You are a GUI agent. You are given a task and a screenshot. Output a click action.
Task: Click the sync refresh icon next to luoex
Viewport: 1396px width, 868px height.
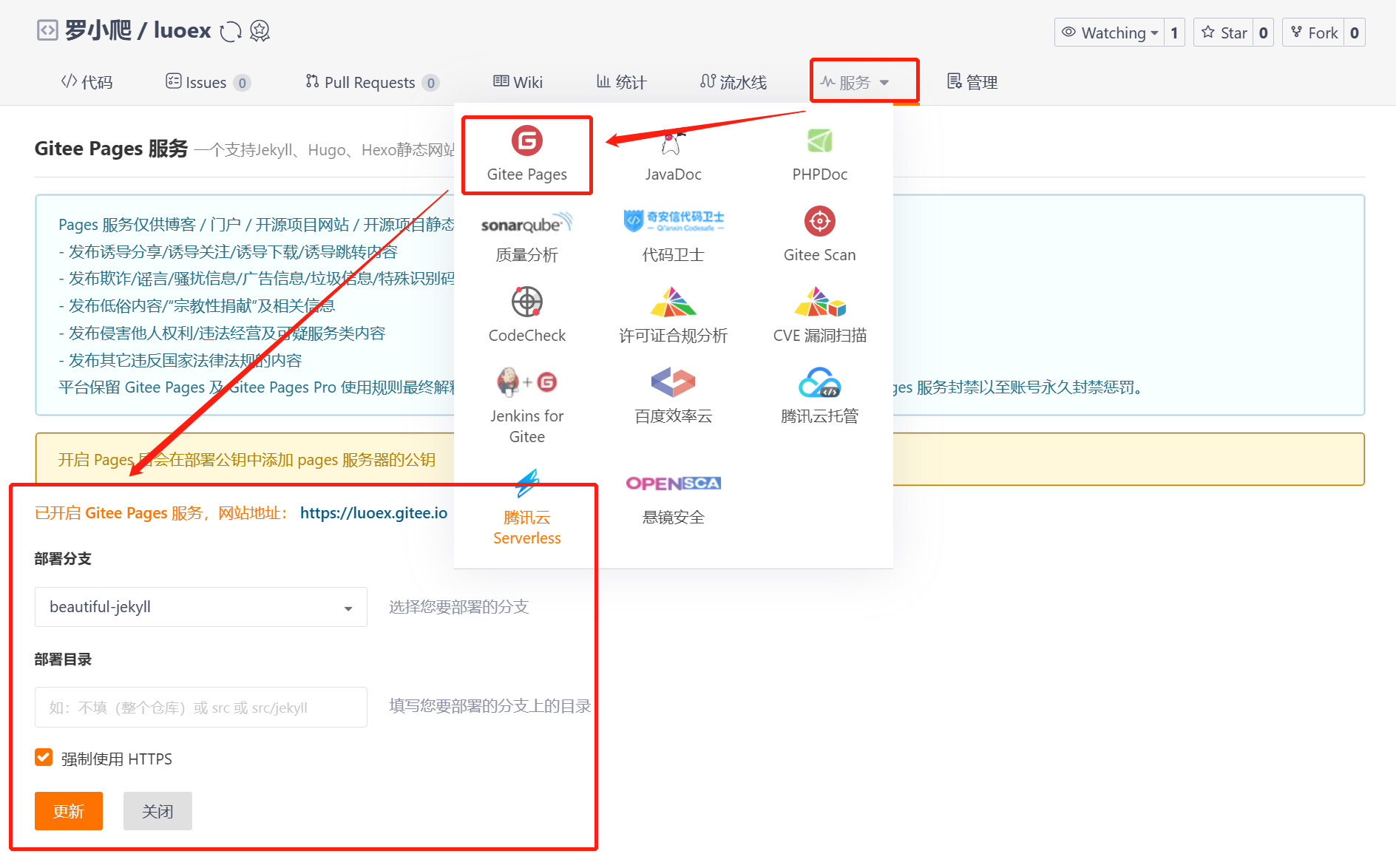tap(231, 31)
